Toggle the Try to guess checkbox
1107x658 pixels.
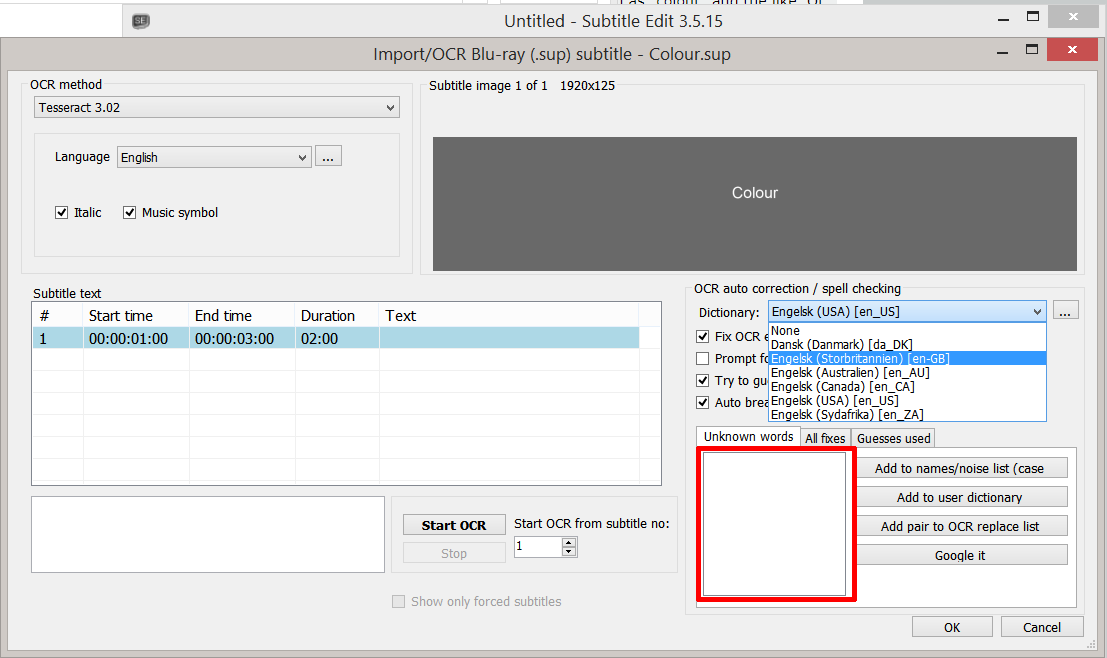[x=702, y=381]
